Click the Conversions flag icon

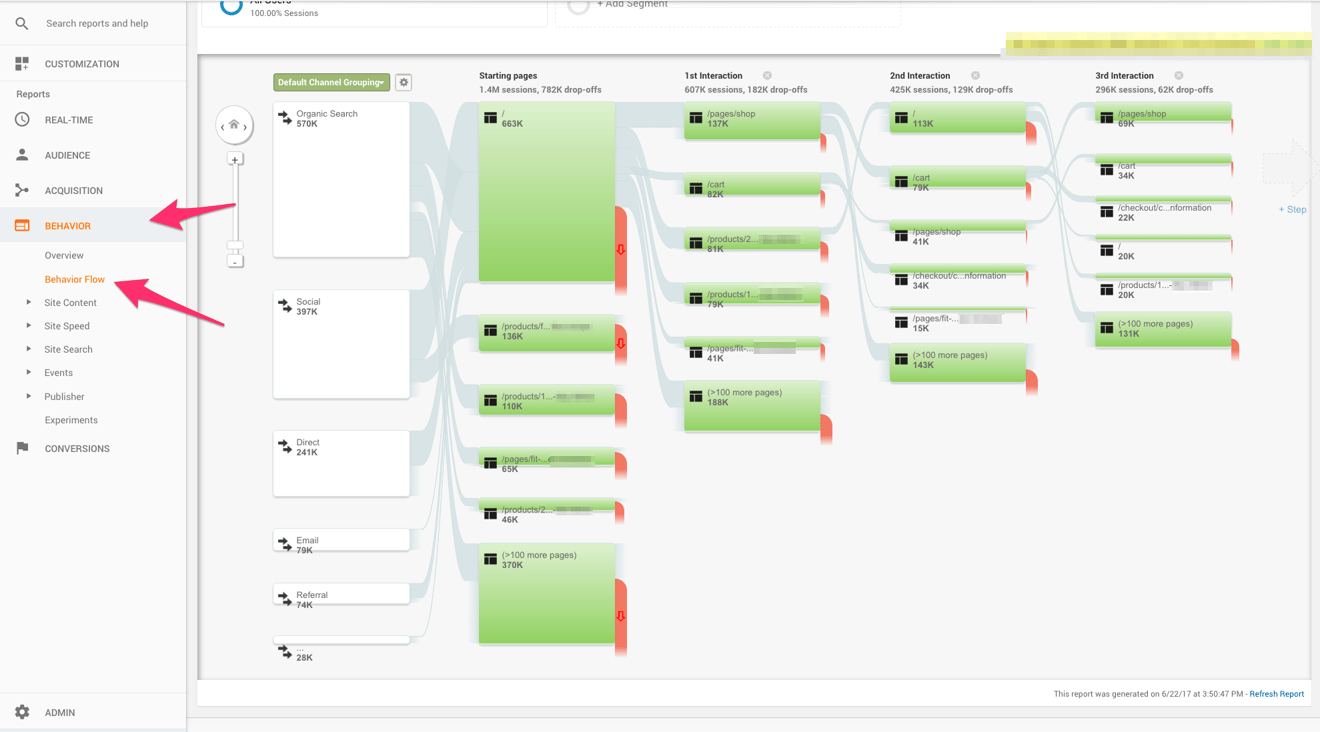(x=20, y=448)
